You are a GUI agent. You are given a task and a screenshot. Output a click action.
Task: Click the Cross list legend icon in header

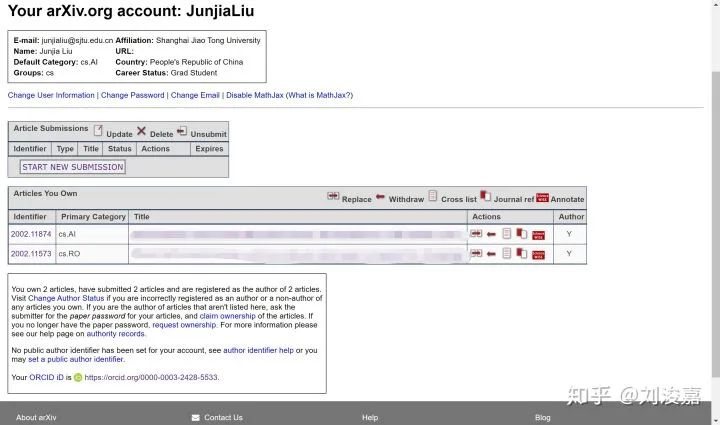click(433, 196)
